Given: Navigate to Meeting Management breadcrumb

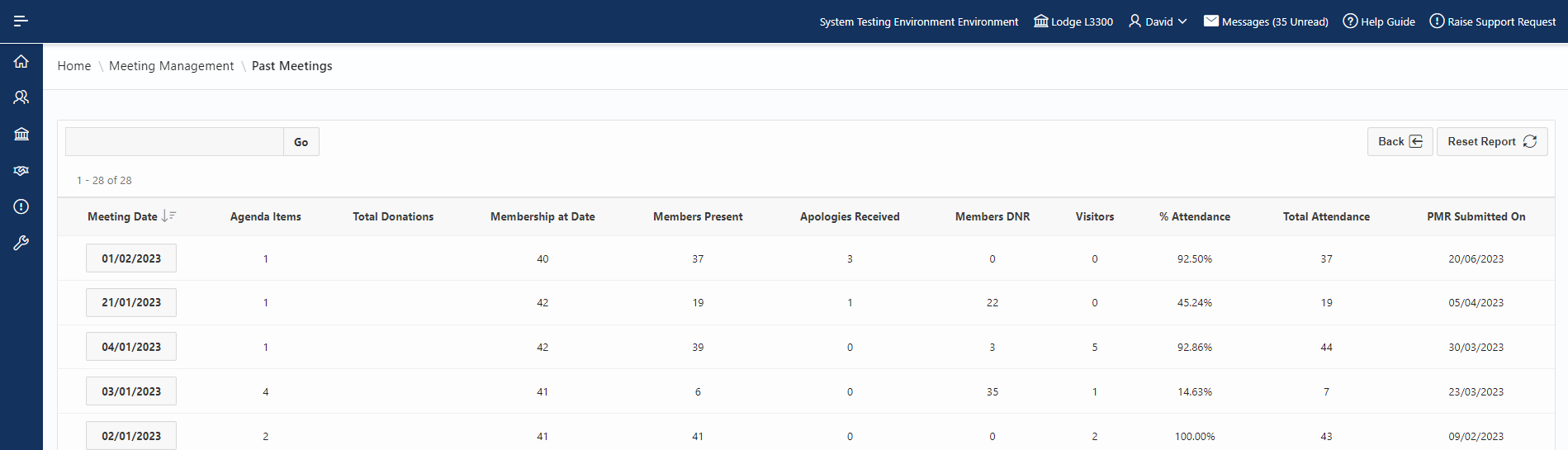Looking at the screenshot, I should click(171, 66).
